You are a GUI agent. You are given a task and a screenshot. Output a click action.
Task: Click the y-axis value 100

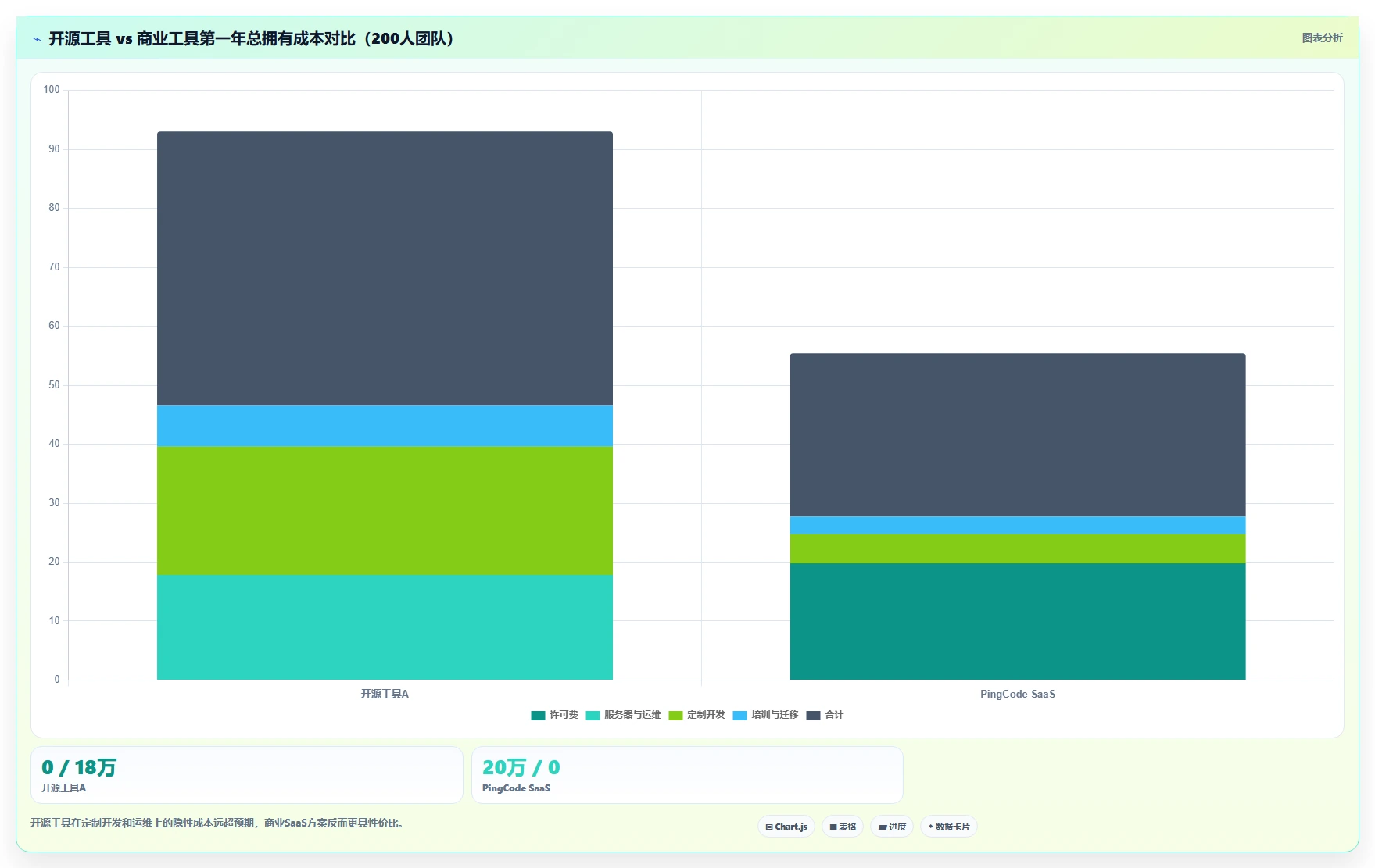(52, 89)
